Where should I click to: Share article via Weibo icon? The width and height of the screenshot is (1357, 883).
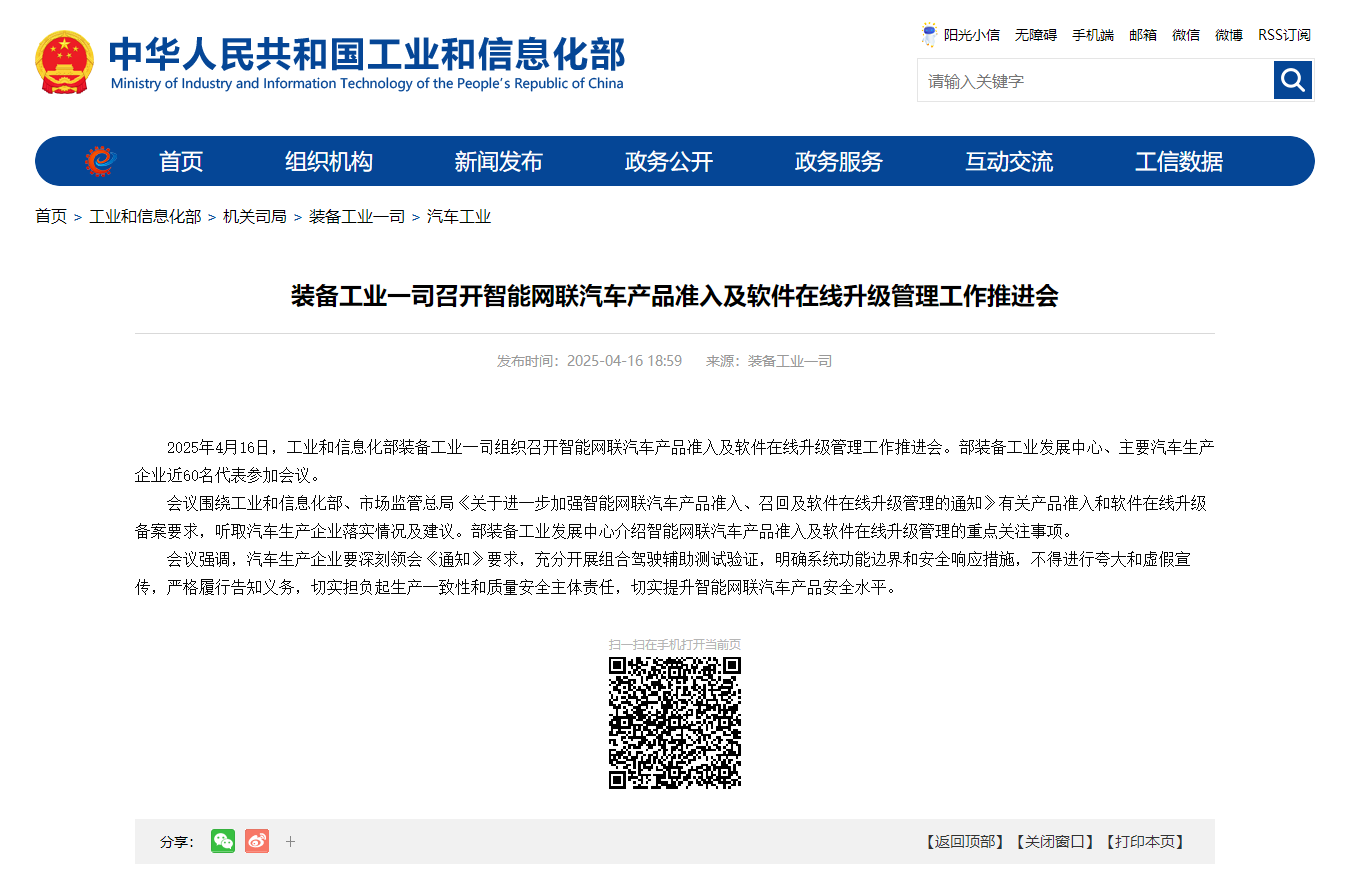pyautogui.click(x=256, y=842)
